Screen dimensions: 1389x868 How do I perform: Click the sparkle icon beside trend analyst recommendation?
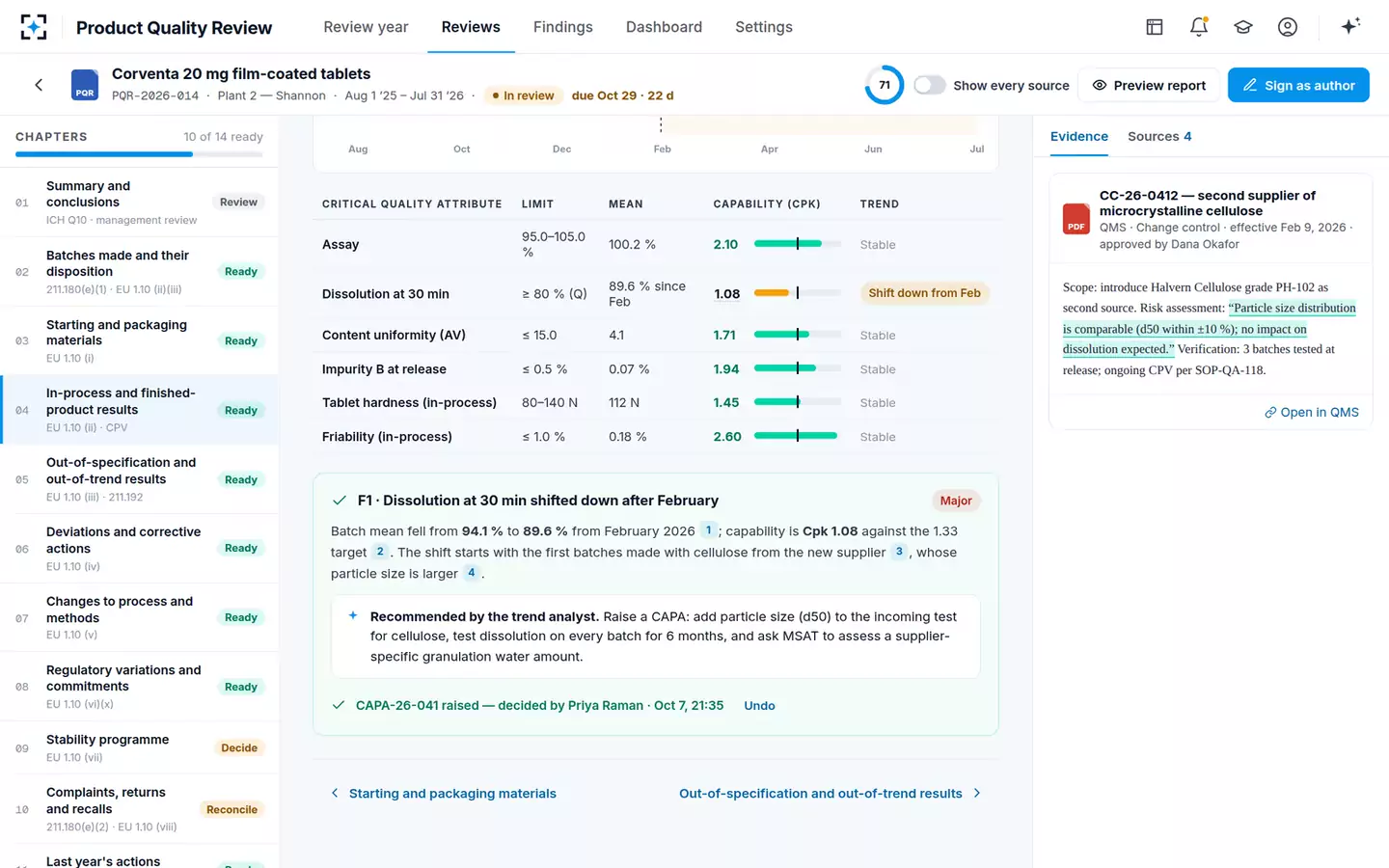click(x=353, y=615)
